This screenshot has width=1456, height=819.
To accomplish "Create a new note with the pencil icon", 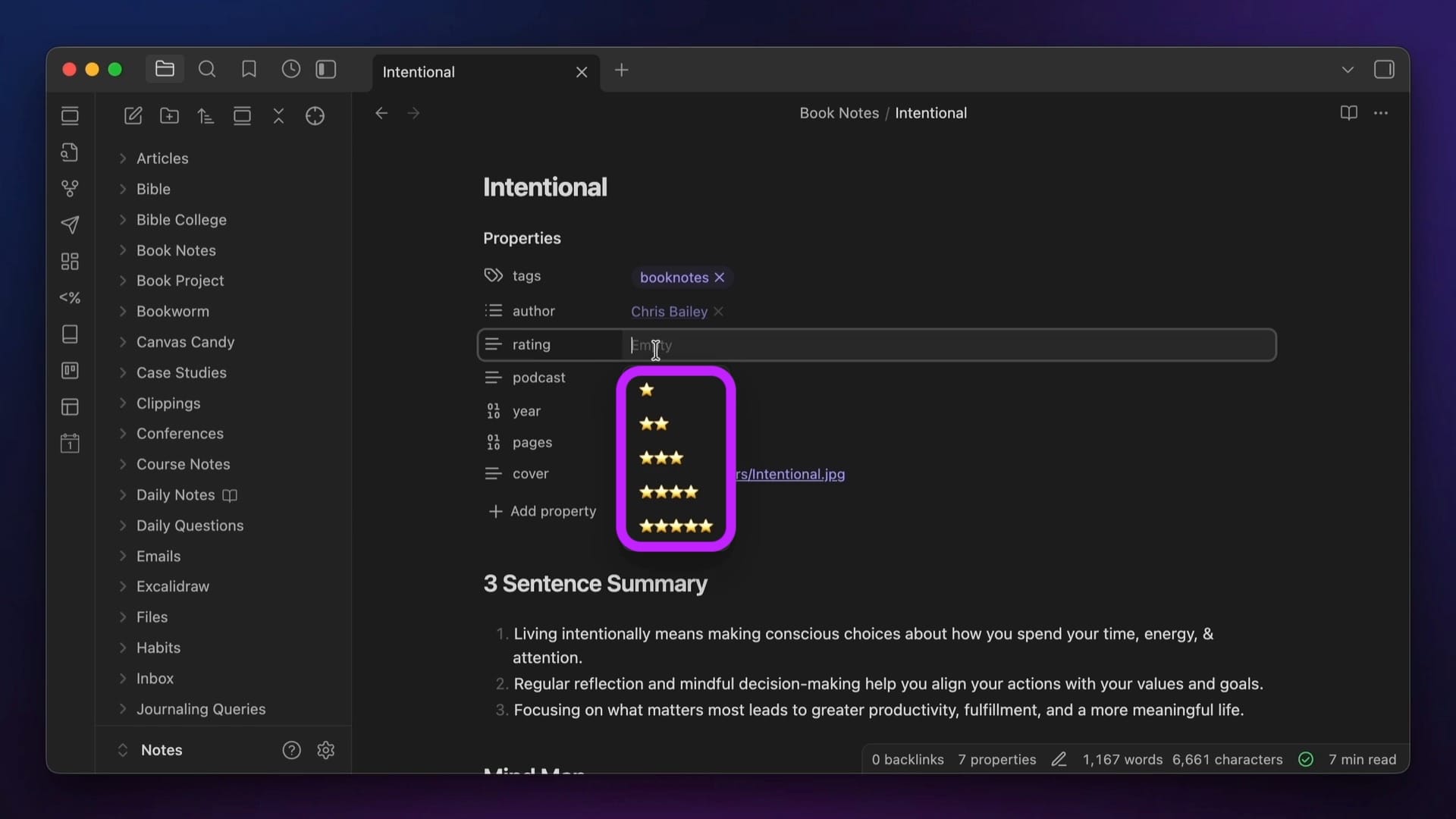I will [133, 116].
